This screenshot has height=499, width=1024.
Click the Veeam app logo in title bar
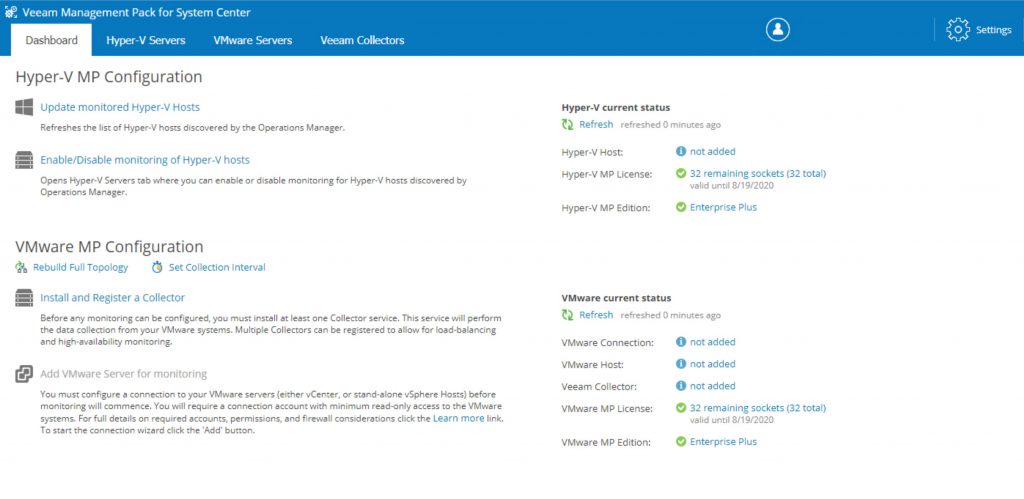(x=10, y=12)
